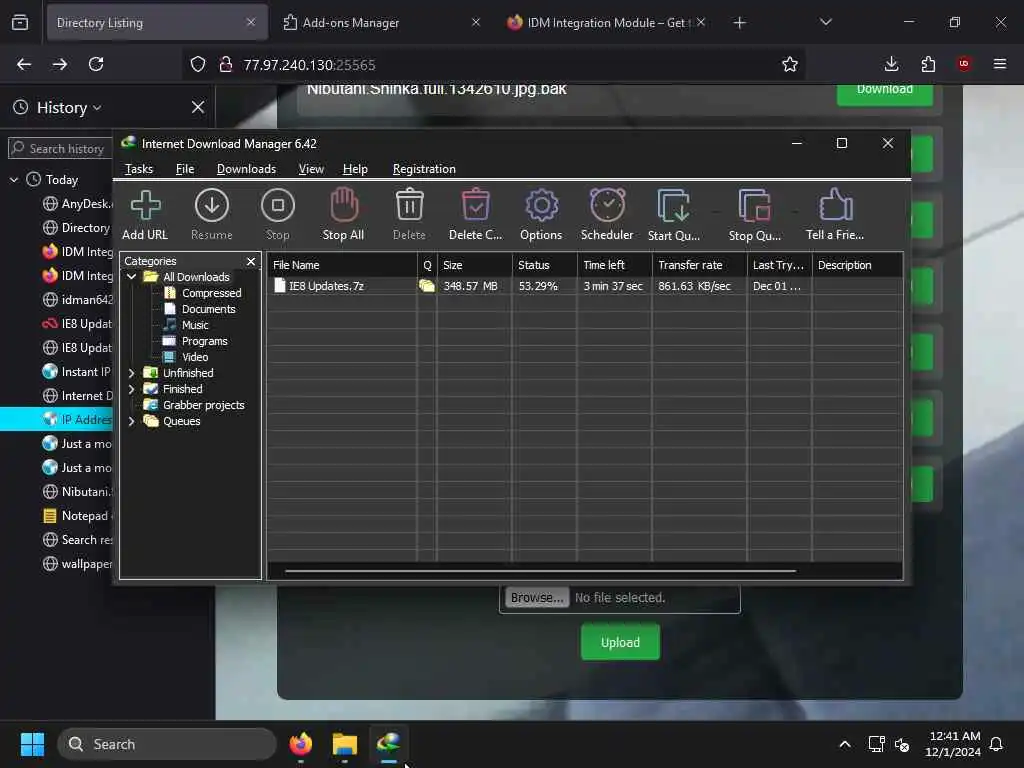Close the History sidebar
Image resolution: width=1024 pixels, height=768 pixels.
tap(198, 107)
